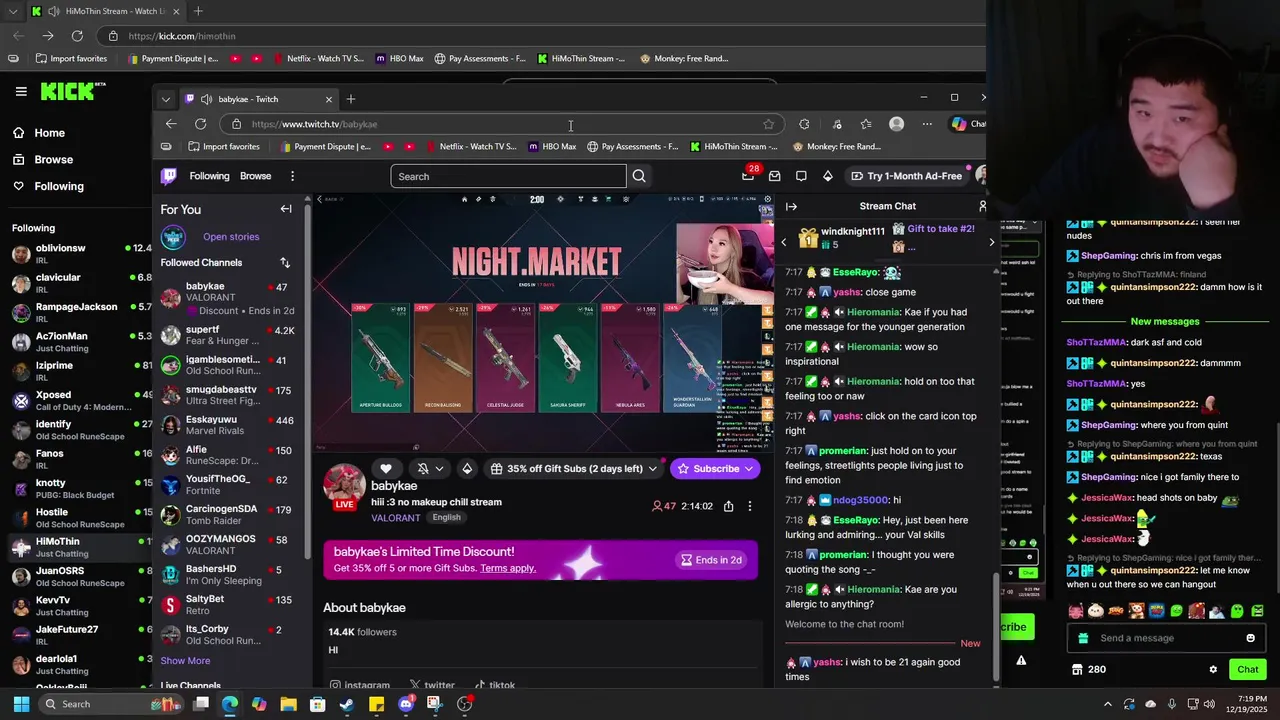
Task: Open Twitch whispers chat bubble icon
Action: click(801, 176)
